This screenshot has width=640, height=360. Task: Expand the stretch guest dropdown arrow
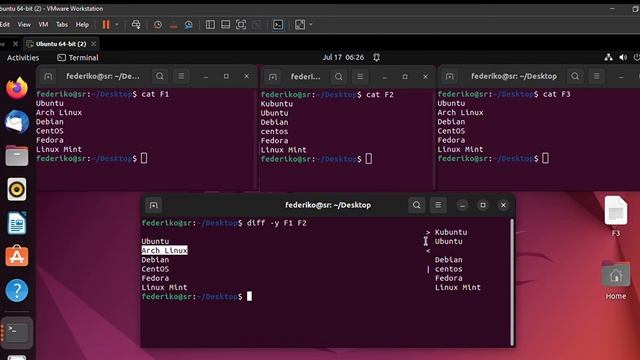coord(311,25)
